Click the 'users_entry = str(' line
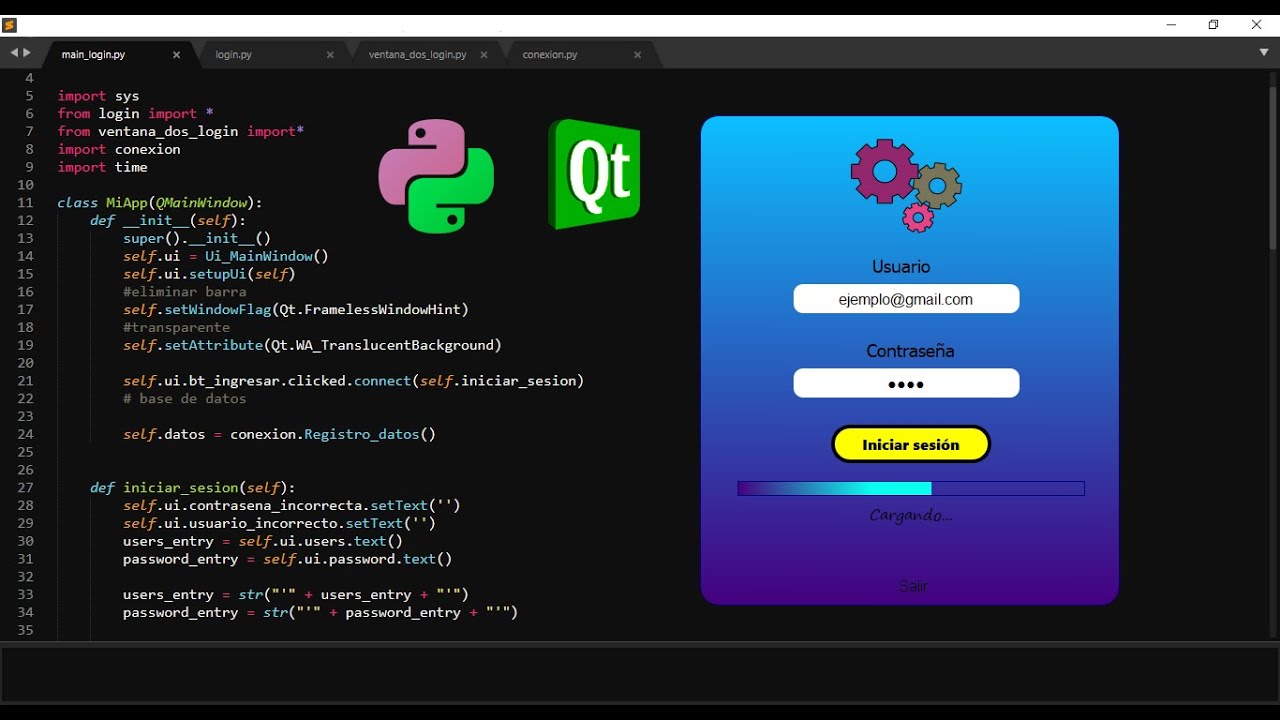The width and height of the screenshot is (1280, 720). 296,595
